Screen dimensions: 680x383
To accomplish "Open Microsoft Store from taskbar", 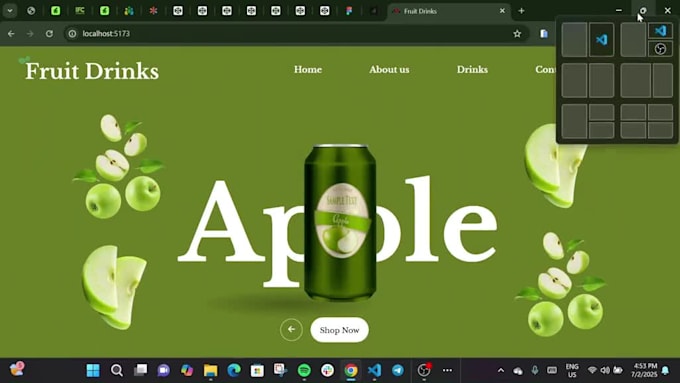I will (x=257, y=370).
